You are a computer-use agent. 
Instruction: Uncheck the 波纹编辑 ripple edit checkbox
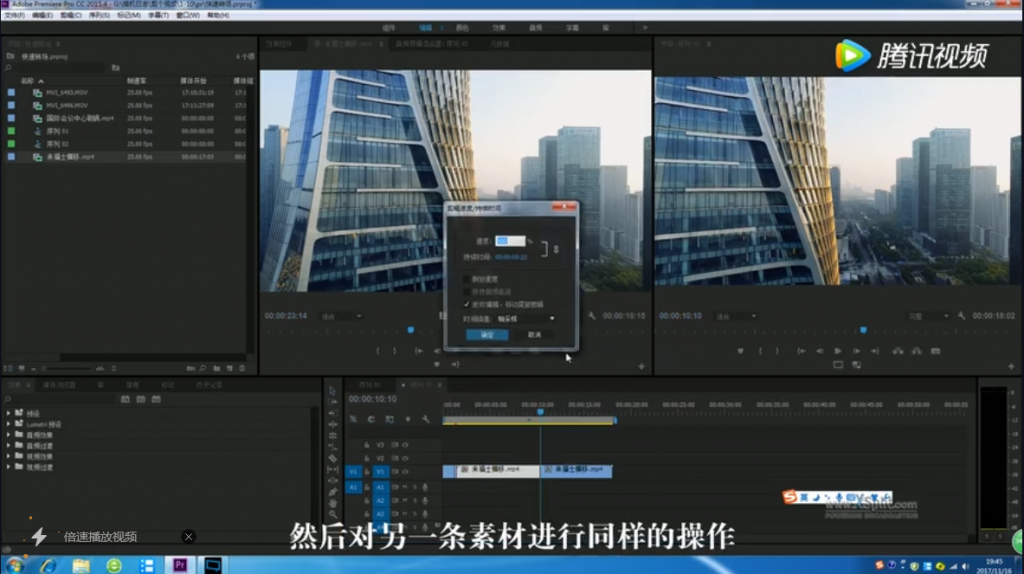(x=466, y=303)
